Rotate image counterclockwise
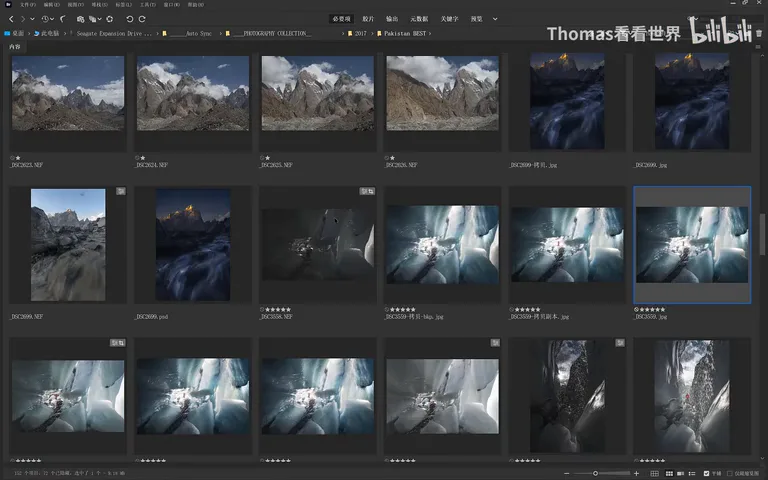 point(129,19)
